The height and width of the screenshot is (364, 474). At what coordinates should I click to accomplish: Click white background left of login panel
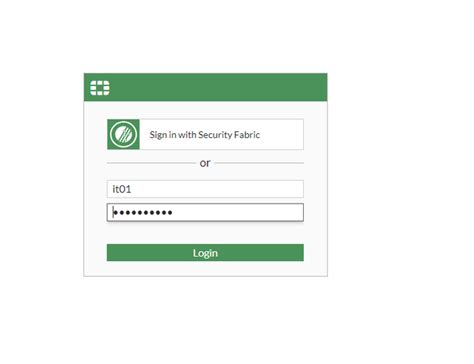tap(42, 173)
